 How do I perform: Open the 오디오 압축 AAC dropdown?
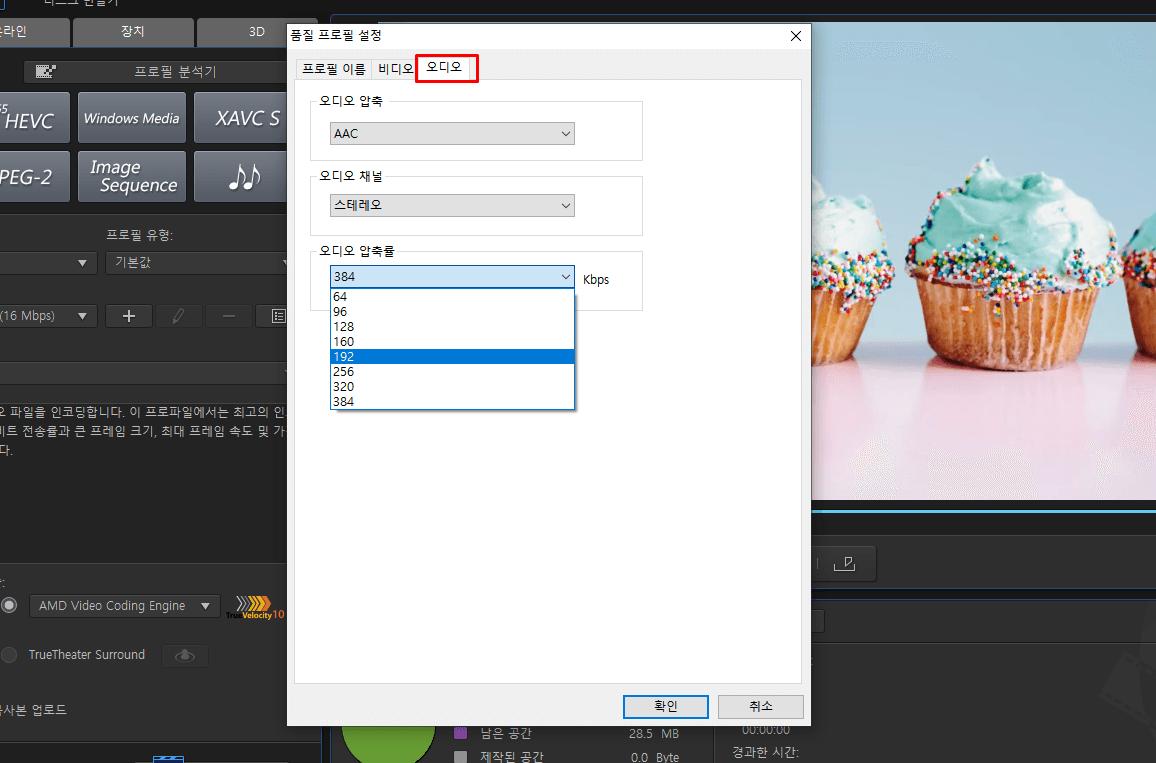[x=452, y=133]
